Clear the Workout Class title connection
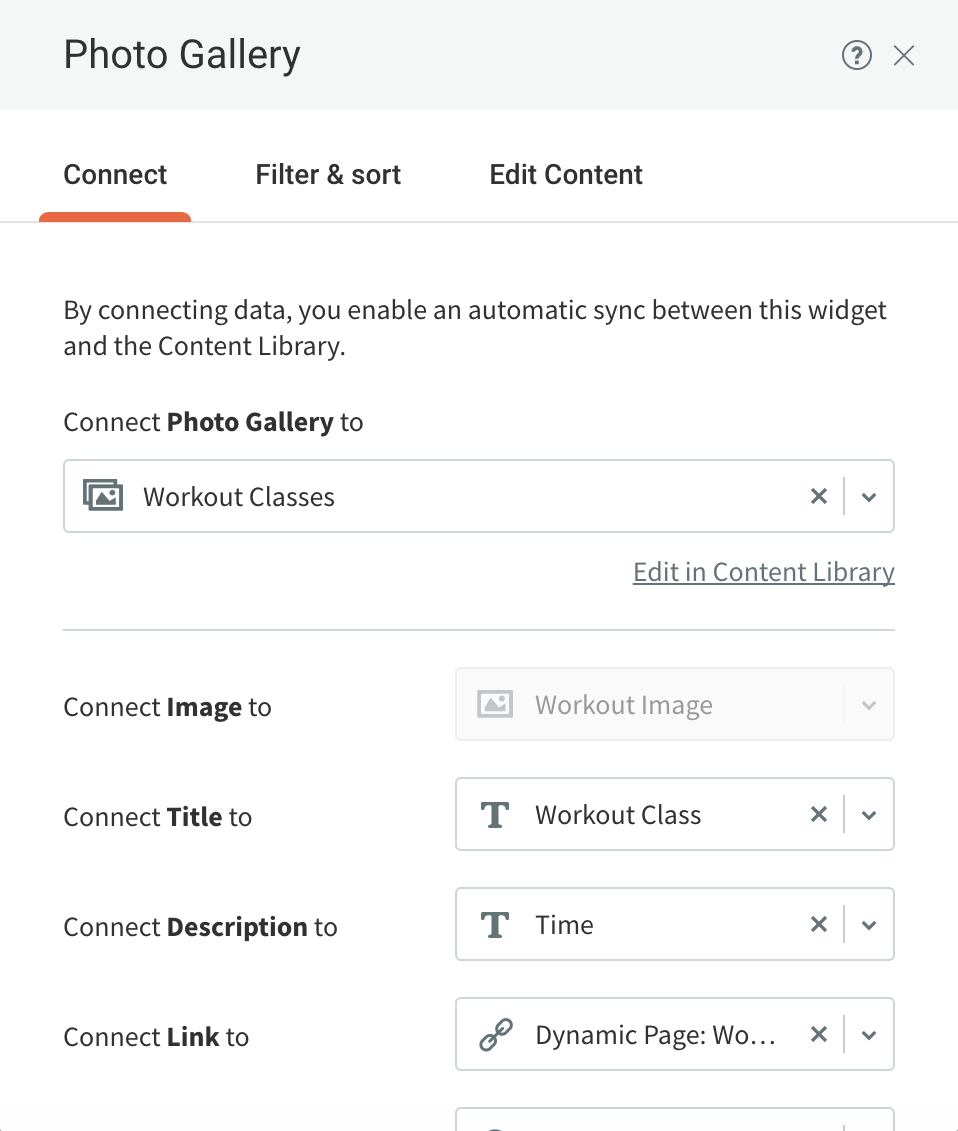The image size is (958, 1131). (x=818, y=814)
